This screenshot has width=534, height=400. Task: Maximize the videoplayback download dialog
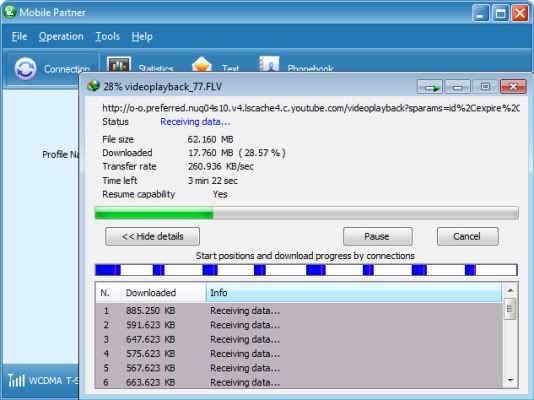tap(485, 87)
